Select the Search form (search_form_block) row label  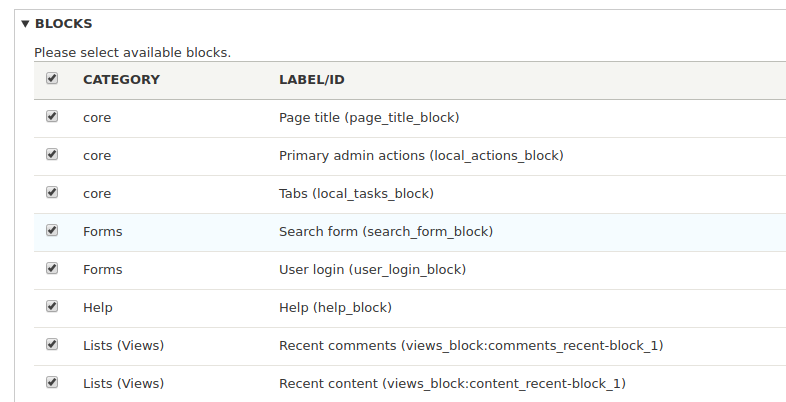[x=386, y=232]
